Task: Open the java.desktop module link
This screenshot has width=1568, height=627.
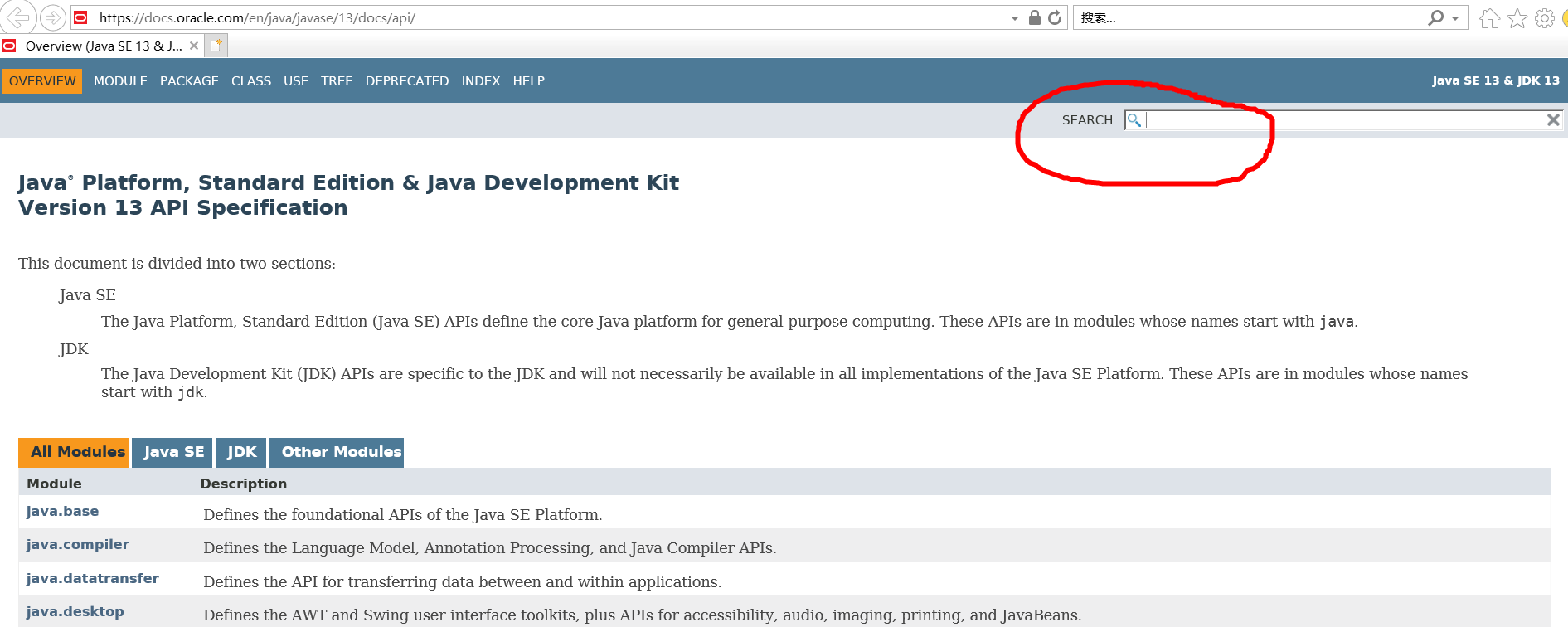Action: pos(75,612)
